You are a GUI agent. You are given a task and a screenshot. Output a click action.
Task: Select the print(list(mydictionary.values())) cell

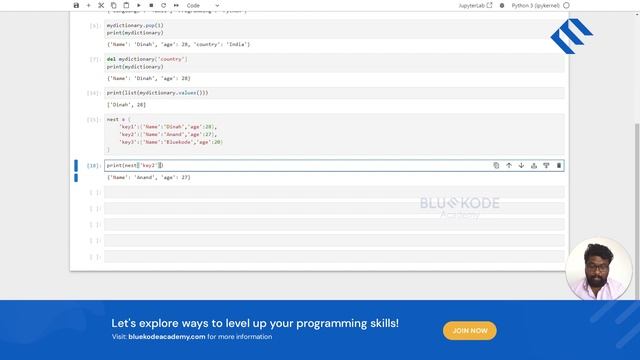pos(334,93)
